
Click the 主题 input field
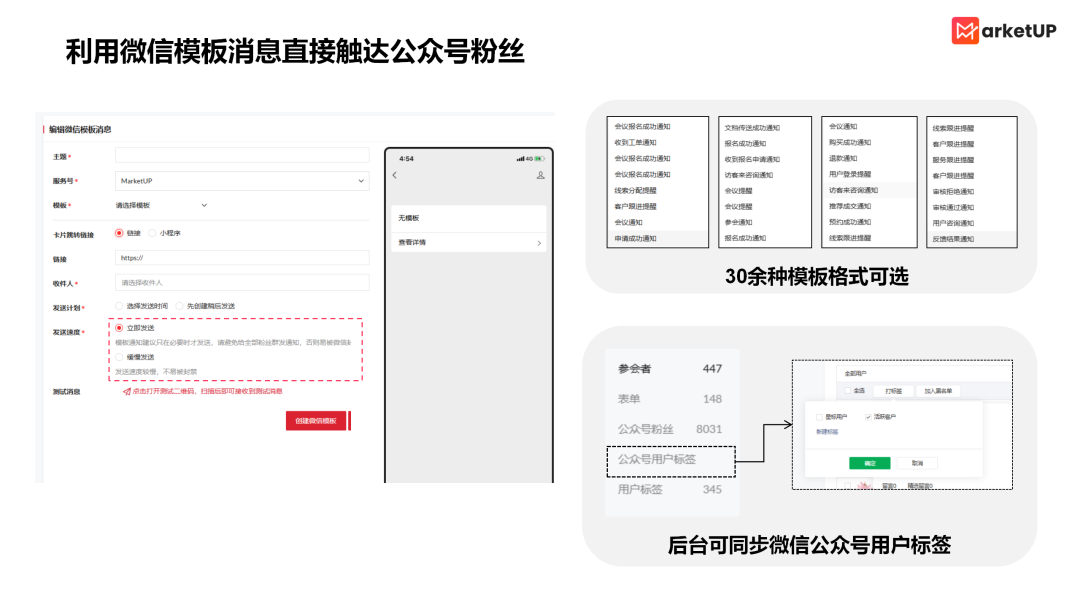(x=240, y=157)
